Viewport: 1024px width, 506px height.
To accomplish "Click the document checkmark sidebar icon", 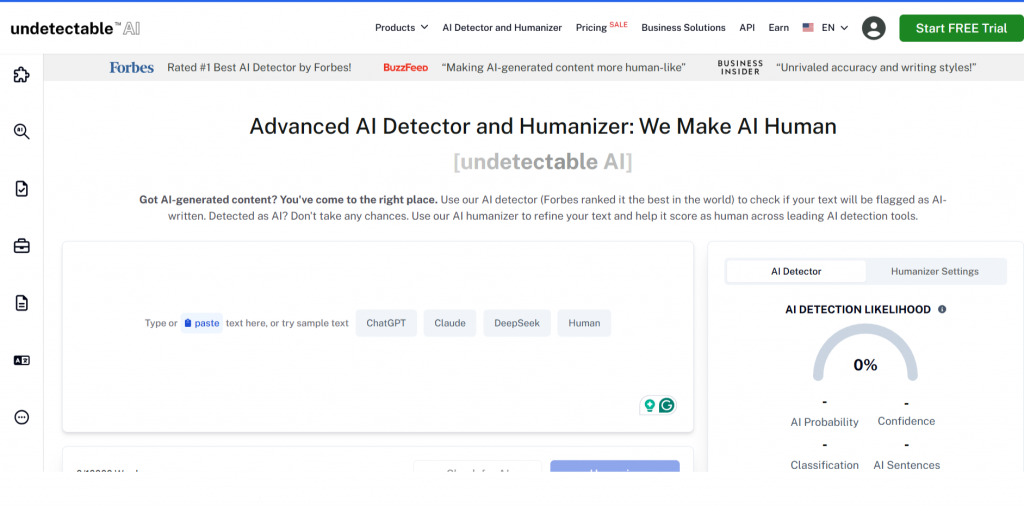I will (21, 189).
